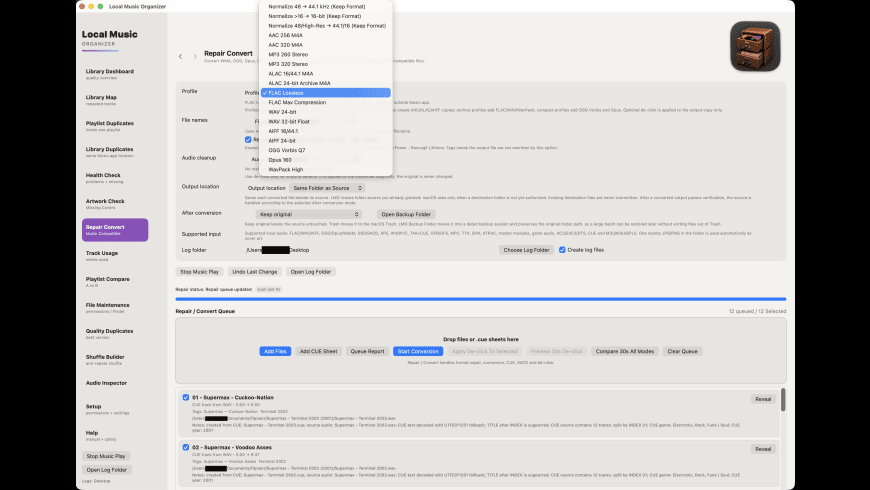Select Normalize >16 → 16-bit profile
This screenshot has height=490, width=870.
point(326,16)
